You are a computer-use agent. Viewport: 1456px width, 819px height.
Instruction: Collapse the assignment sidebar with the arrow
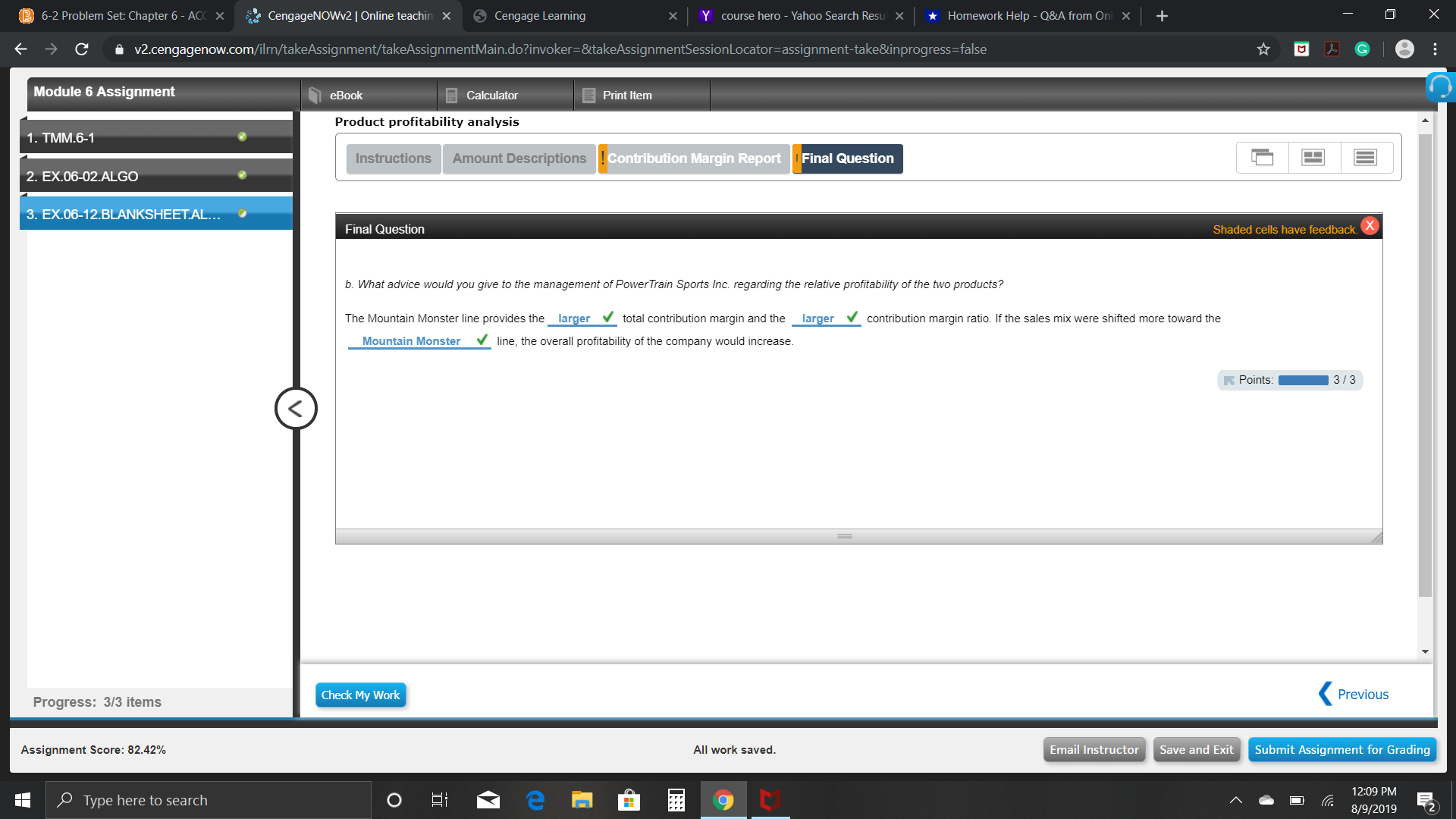pyautogui.click(x=296, y=409)
